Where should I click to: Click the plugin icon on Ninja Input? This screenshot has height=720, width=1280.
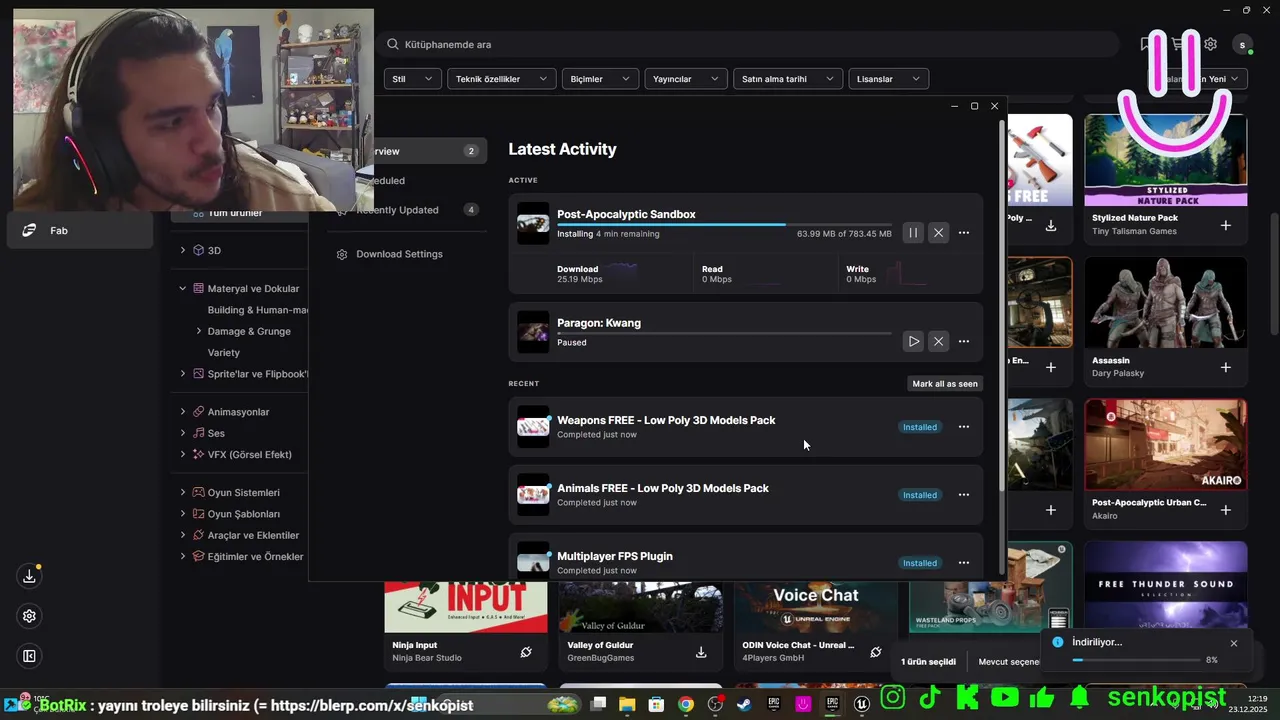pos(526,652)
